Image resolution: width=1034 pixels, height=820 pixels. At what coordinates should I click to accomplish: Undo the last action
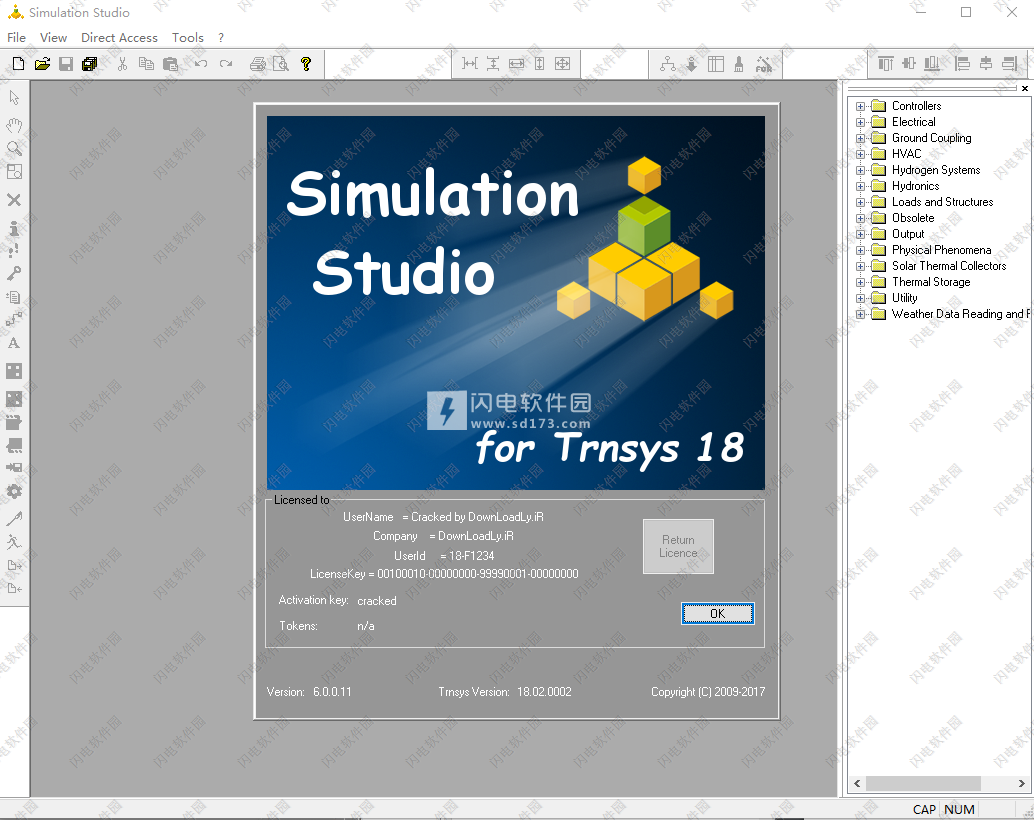[x=200, y=64]
